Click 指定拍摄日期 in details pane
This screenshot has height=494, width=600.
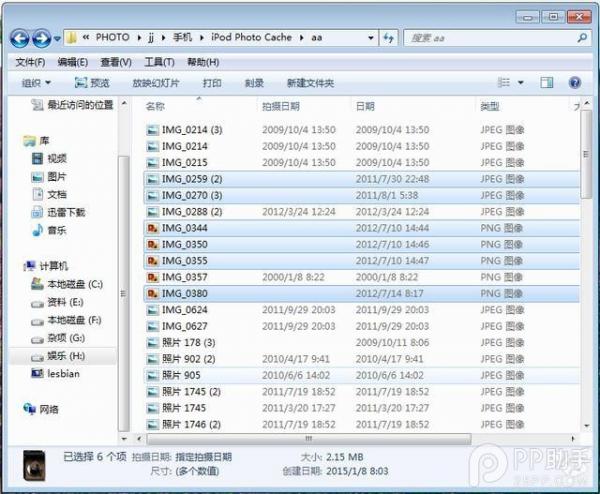pyautogui.click(x=204, y=457)
